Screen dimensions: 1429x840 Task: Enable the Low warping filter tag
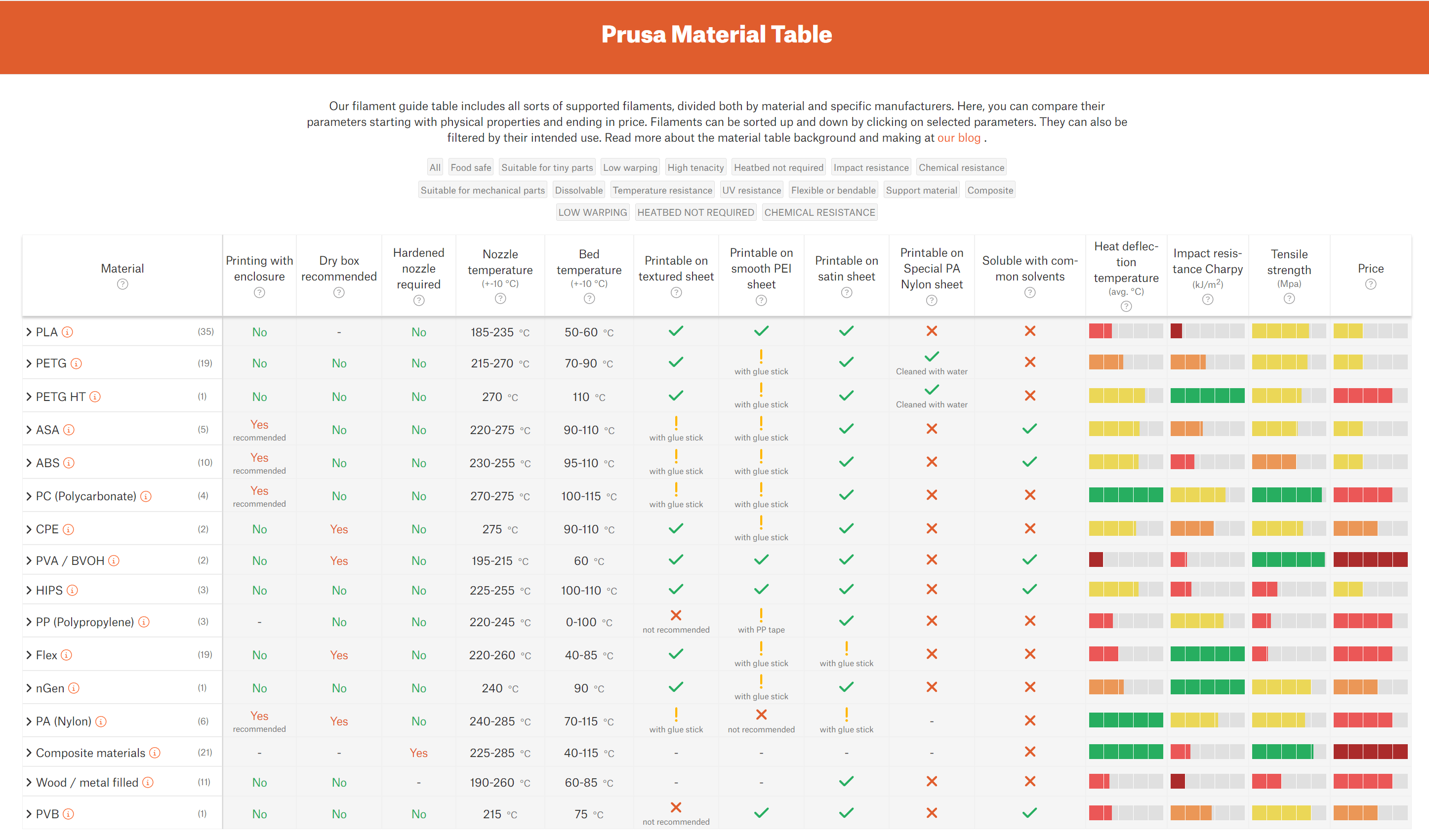click(x=629, y=168)
